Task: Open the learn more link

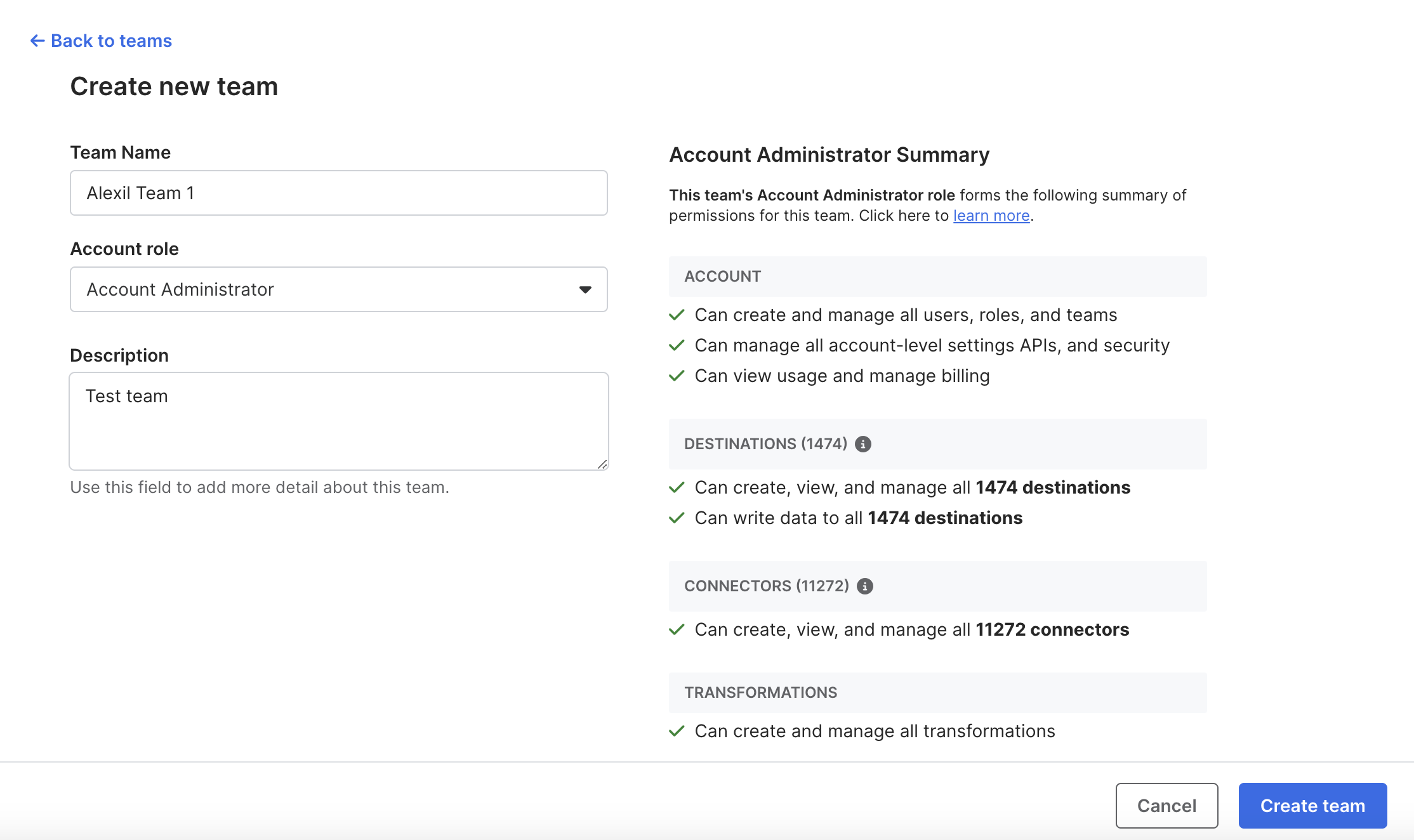Action: click(991, 216)
